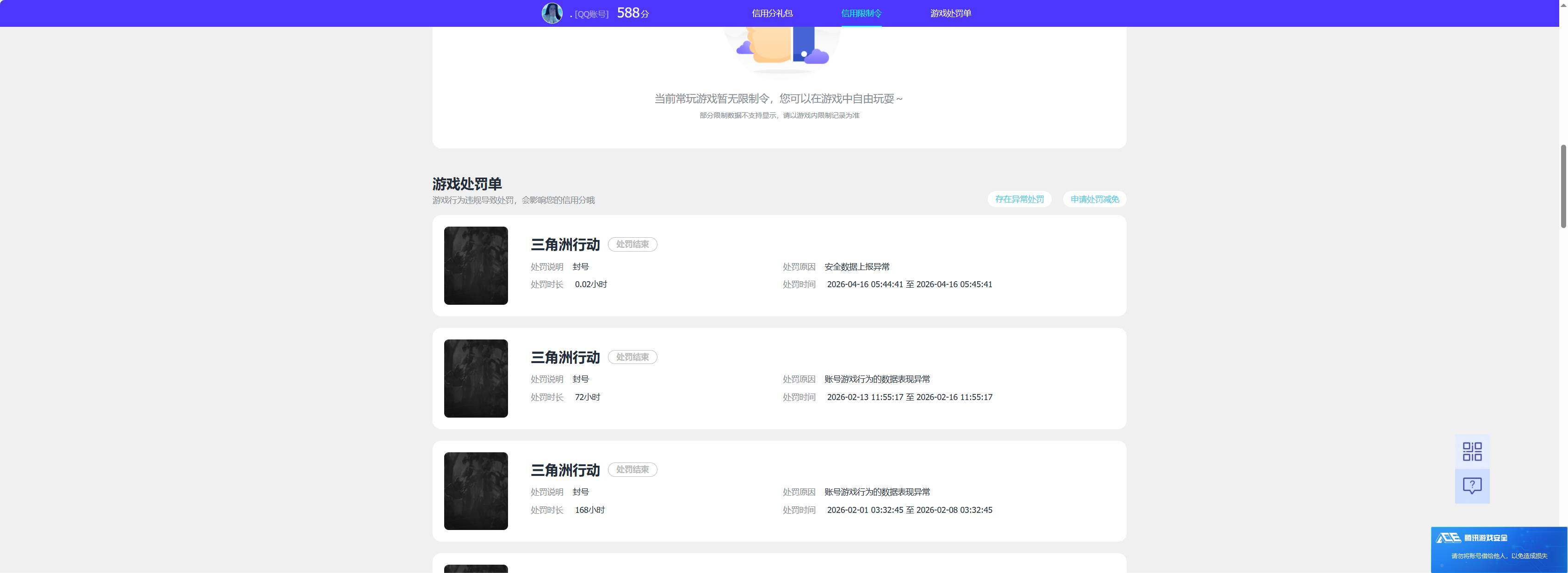Viewport: 1568px width, 573px height.
Task: Click the first record's 三角洲行动 title
Action: [565, 245]
